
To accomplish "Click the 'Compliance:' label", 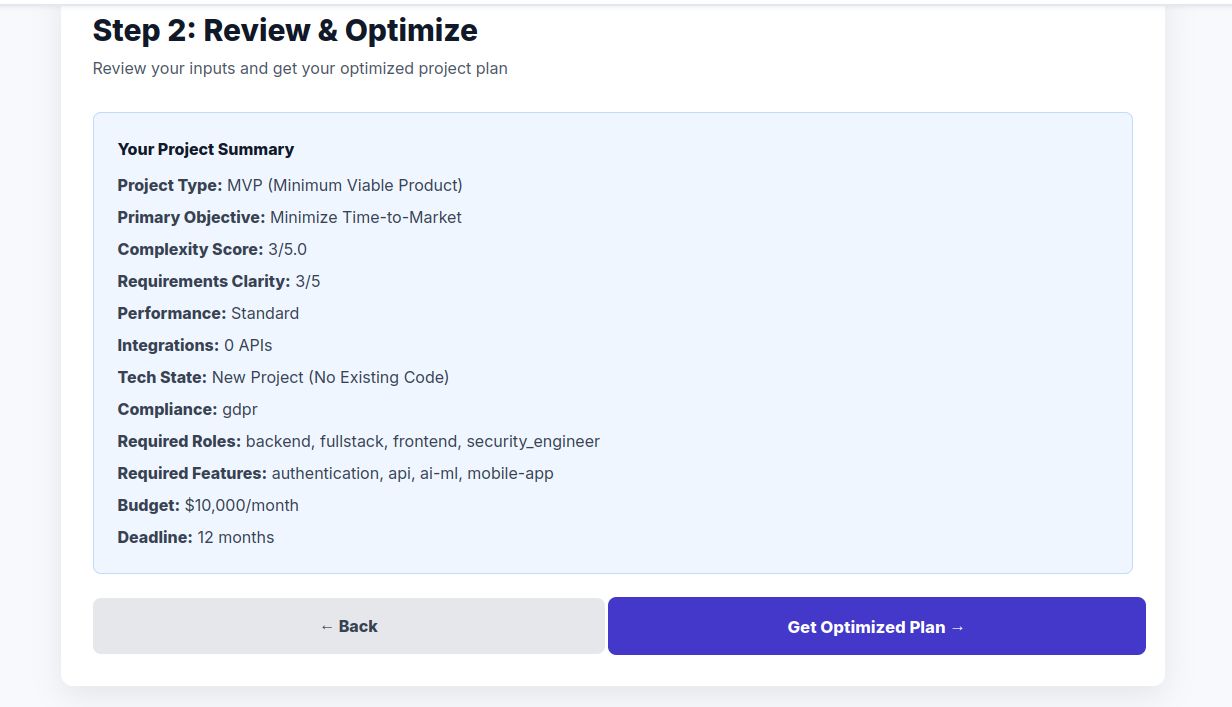I will point(167,409).
